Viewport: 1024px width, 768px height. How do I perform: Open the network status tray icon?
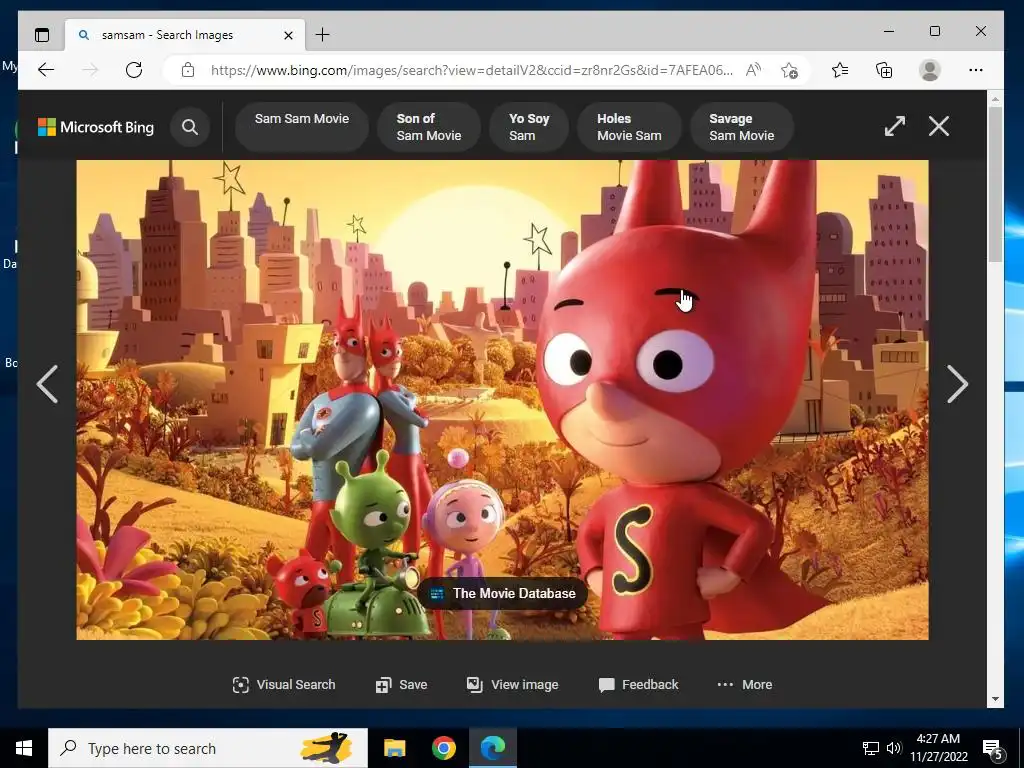coord(871,748)
